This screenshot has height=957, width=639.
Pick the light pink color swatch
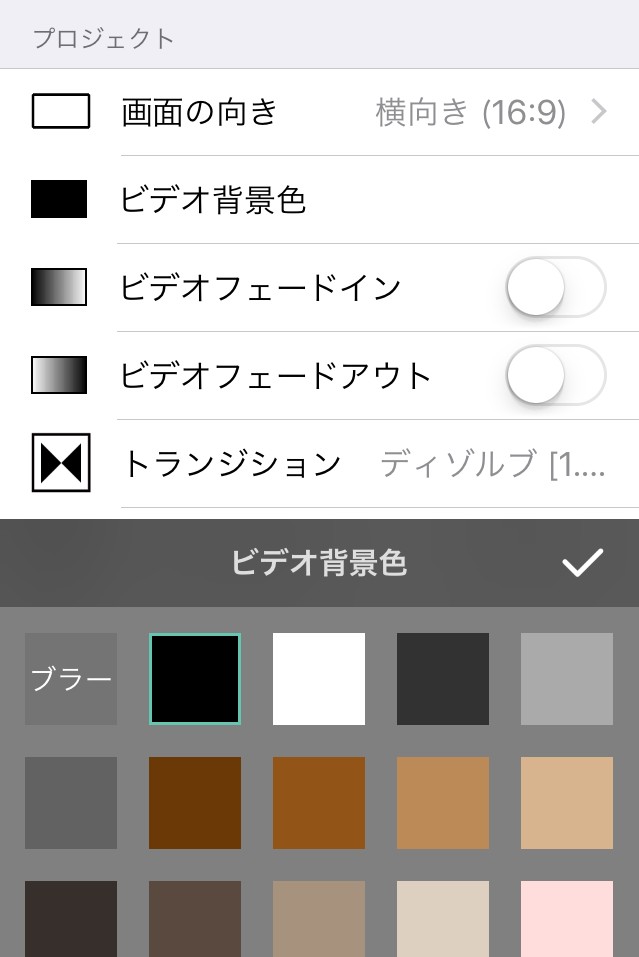click(567, 918)
